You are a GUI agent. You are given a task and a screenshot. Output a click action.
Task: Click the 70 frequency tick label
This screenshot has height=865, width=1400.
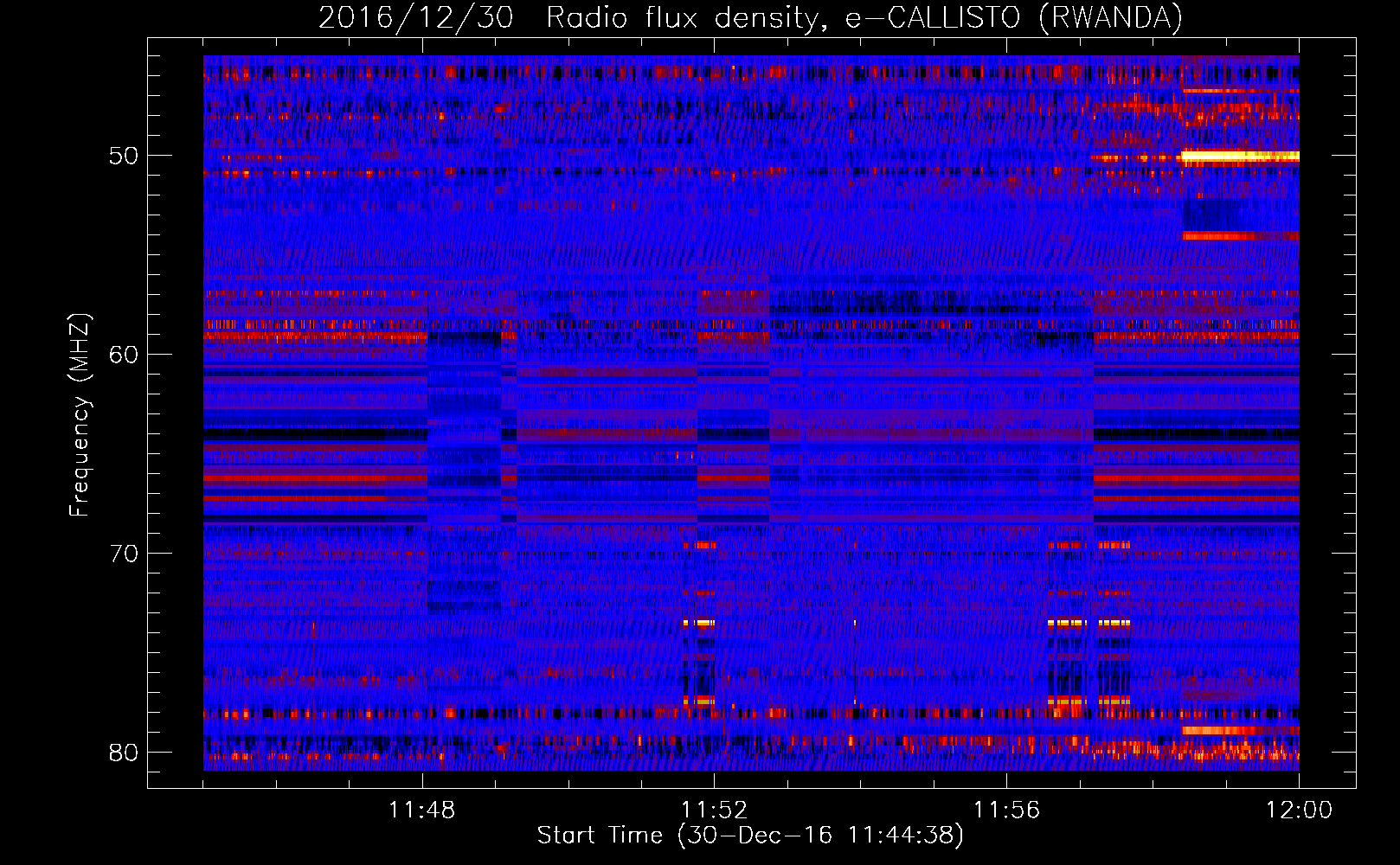(x=124, y=554)
